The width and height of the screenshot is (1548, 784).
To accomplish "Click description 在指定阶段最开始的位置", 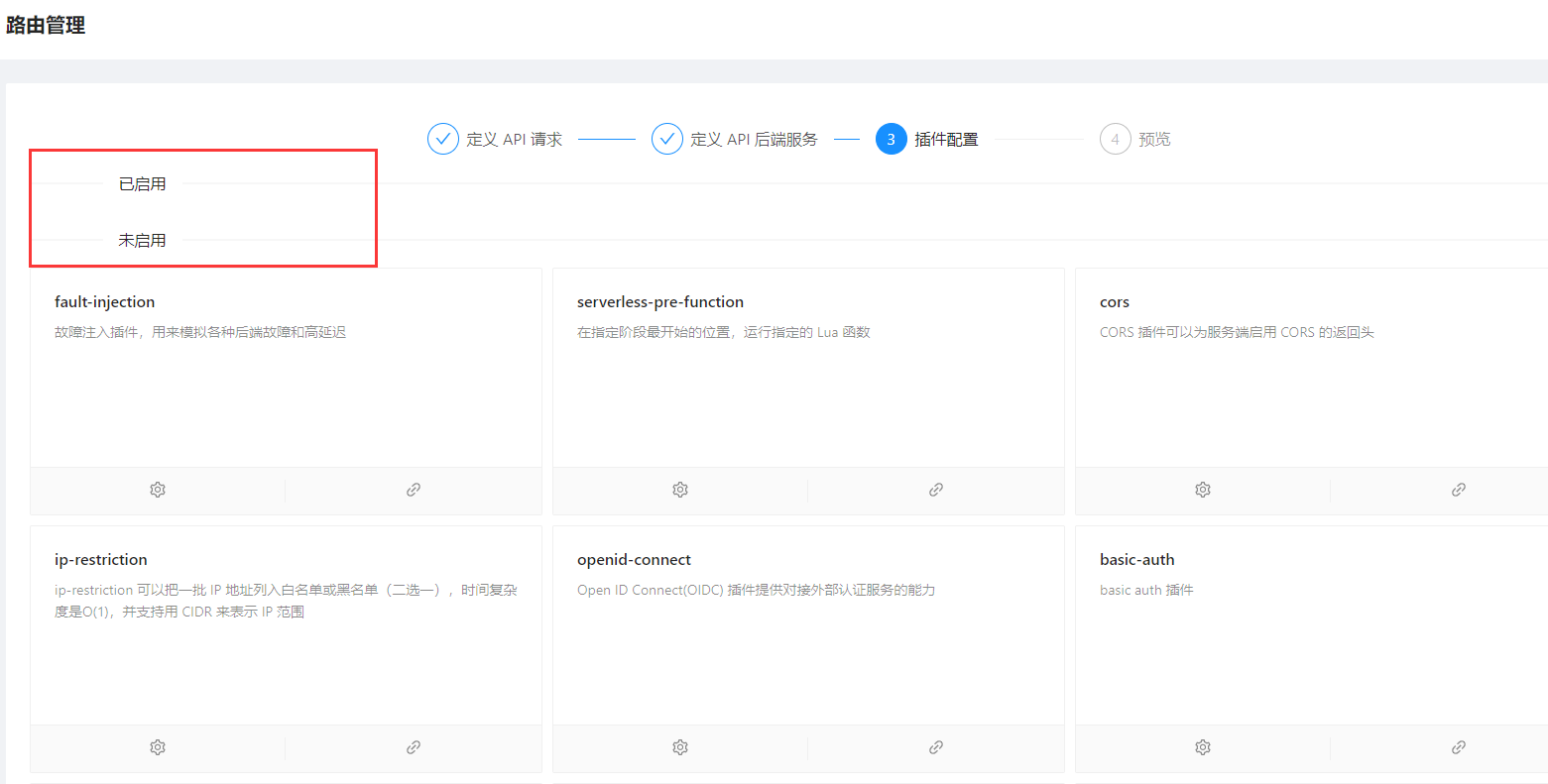I will [724, 333].
